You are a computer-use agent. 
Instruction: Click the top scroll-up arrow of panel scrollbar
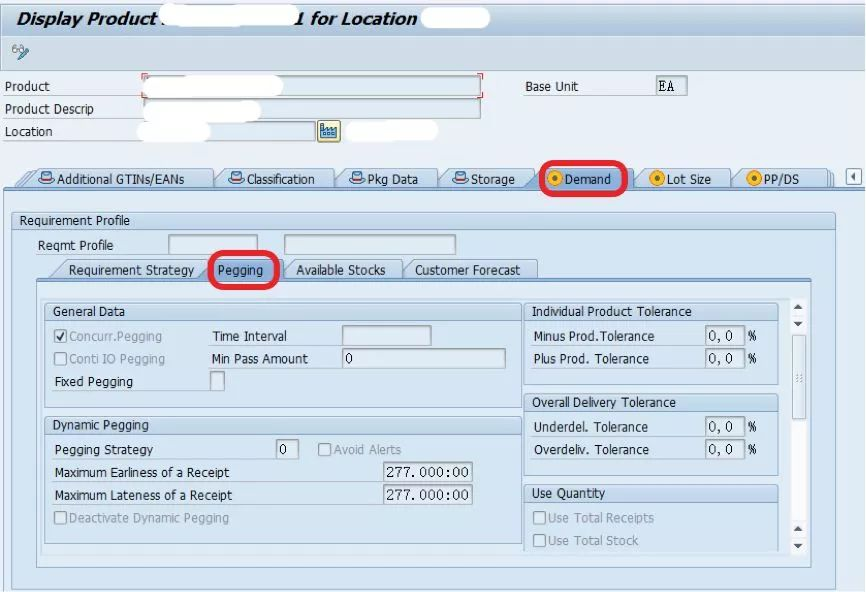pyautogui.click(x=798, y=307)
